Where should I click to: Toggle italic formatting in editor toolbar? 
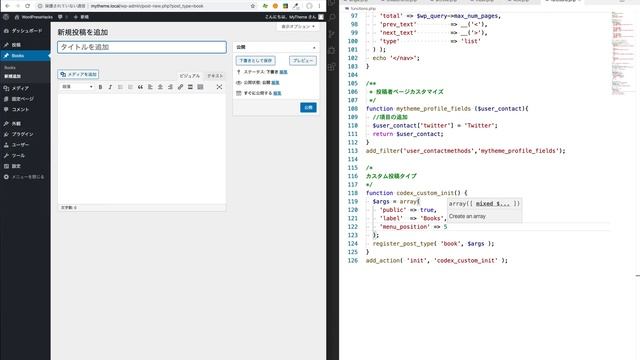tap(110, 87)
